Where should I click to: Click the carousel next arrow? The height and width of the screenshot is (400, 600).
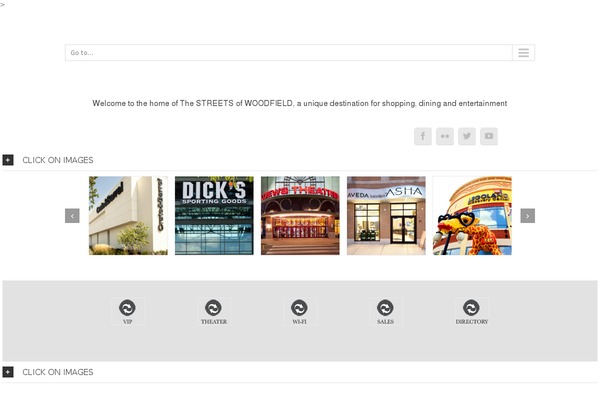pyautogui.click(x=528, y=216)
